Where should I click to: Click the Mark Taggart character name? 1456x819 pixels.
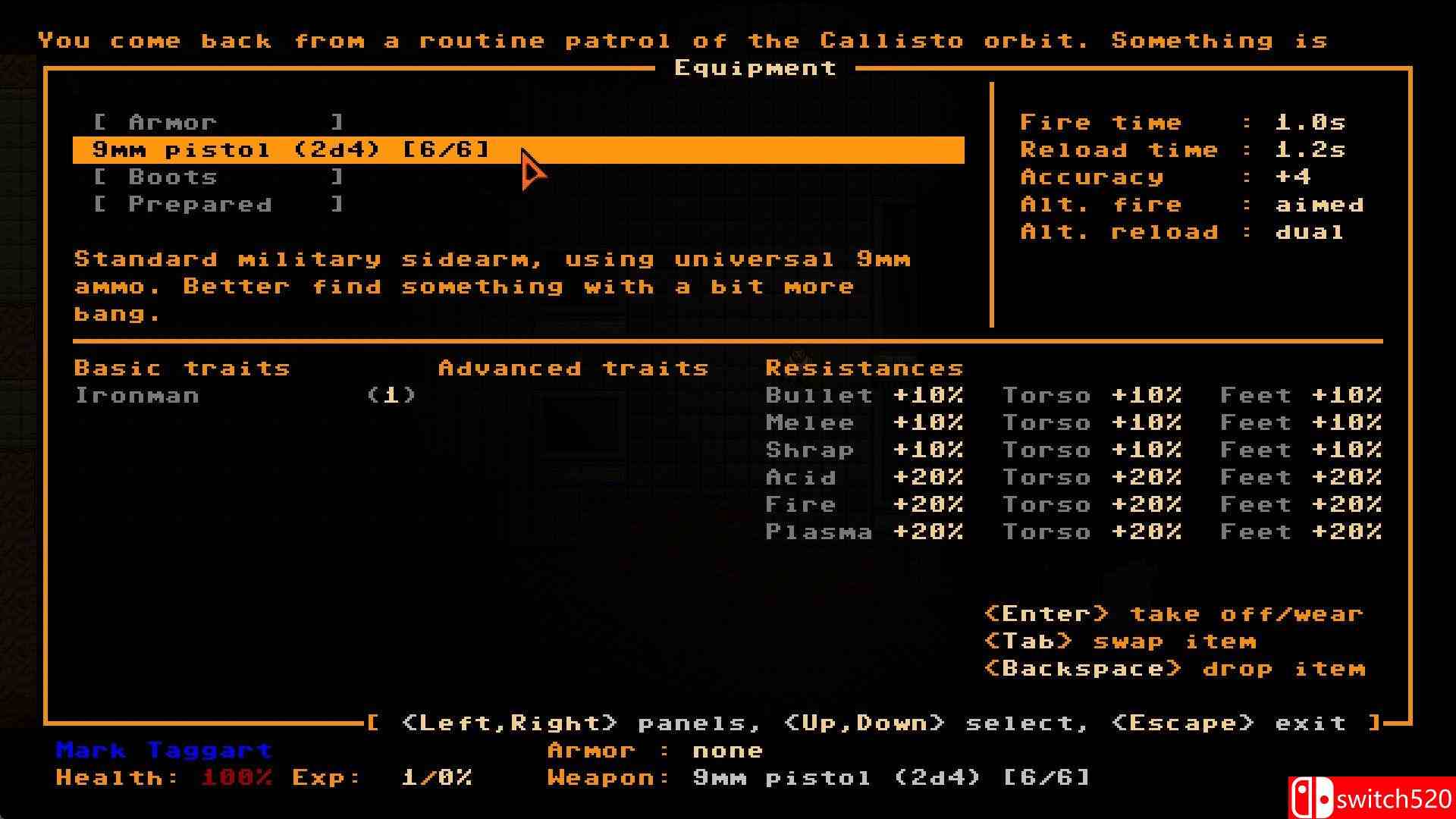[x=164, y=750]
